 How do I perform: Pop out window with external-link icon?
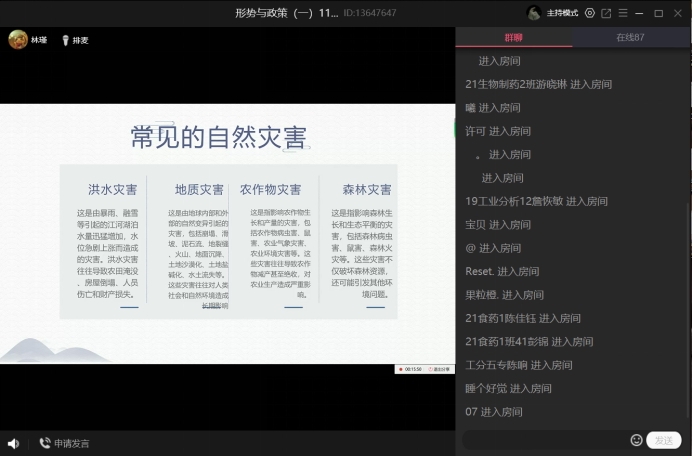pyautogui.click(x=606, y=13)
